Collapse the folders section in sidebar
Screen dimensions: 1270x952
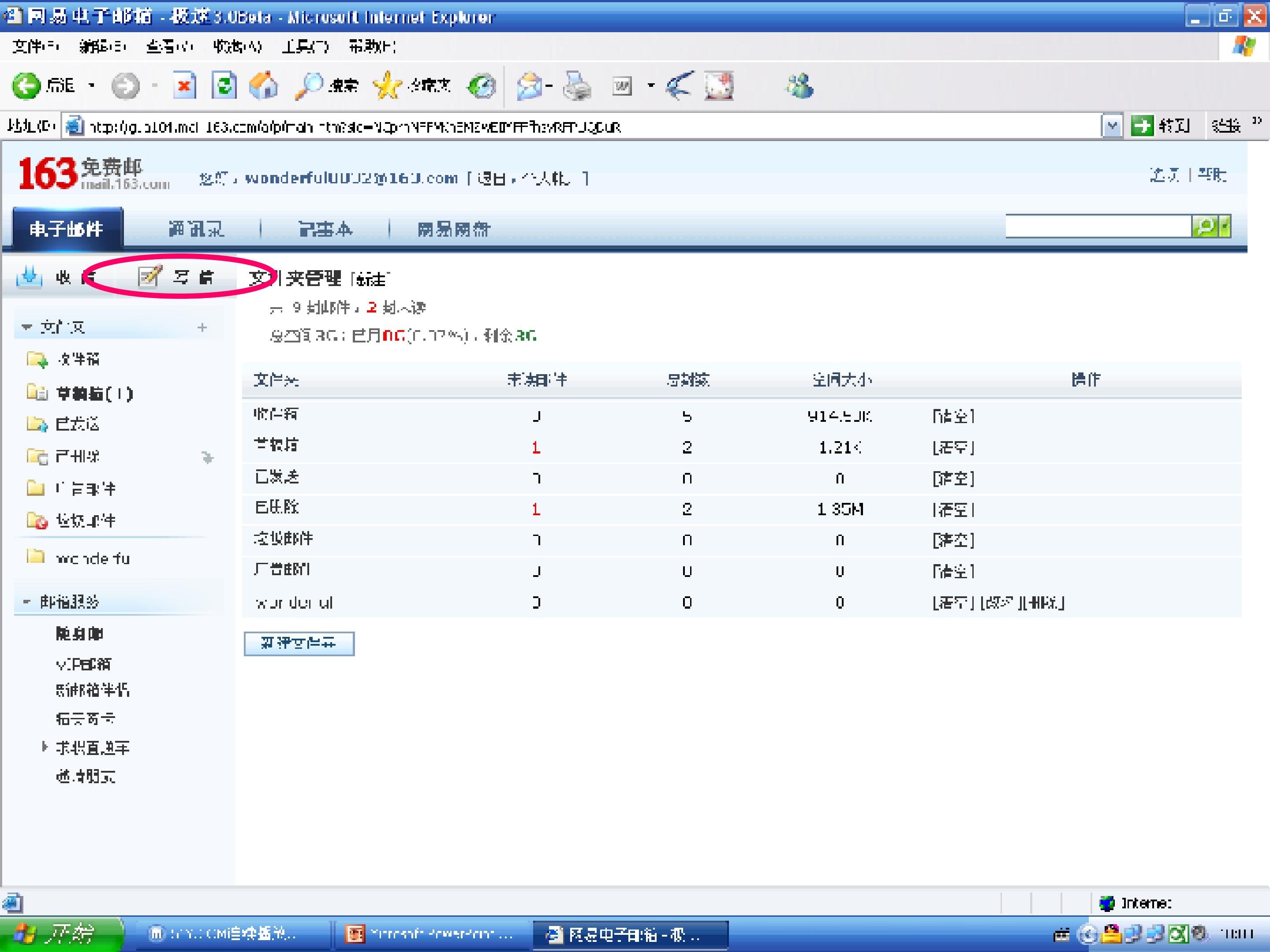[26, 327]
